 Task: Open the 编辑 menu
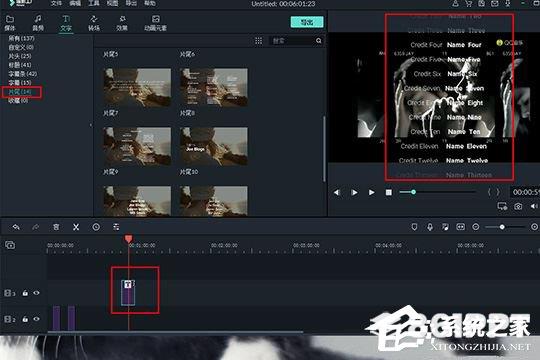(75, 3)
